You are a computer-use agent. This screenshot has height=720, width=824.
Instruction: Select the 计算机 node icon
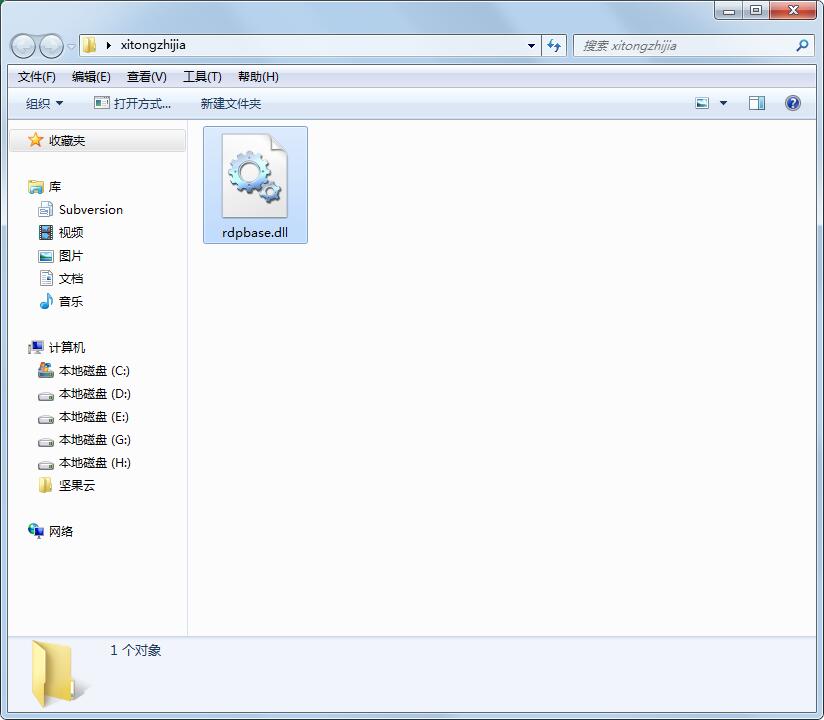[x=36, y=347]
